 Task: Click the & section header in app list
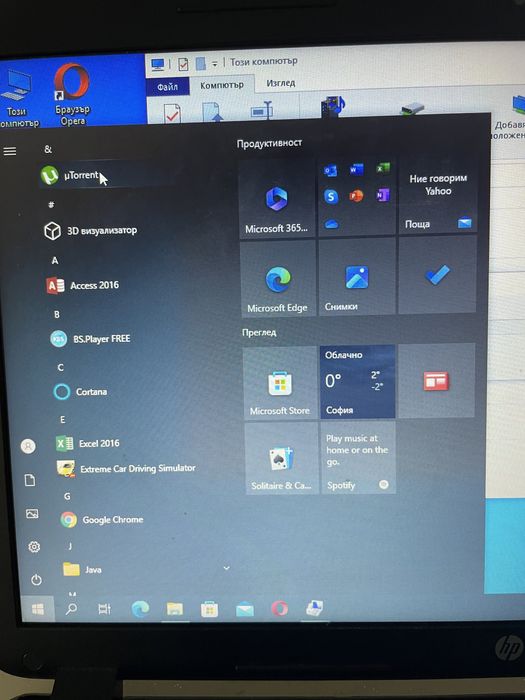[x=48, y=150]
